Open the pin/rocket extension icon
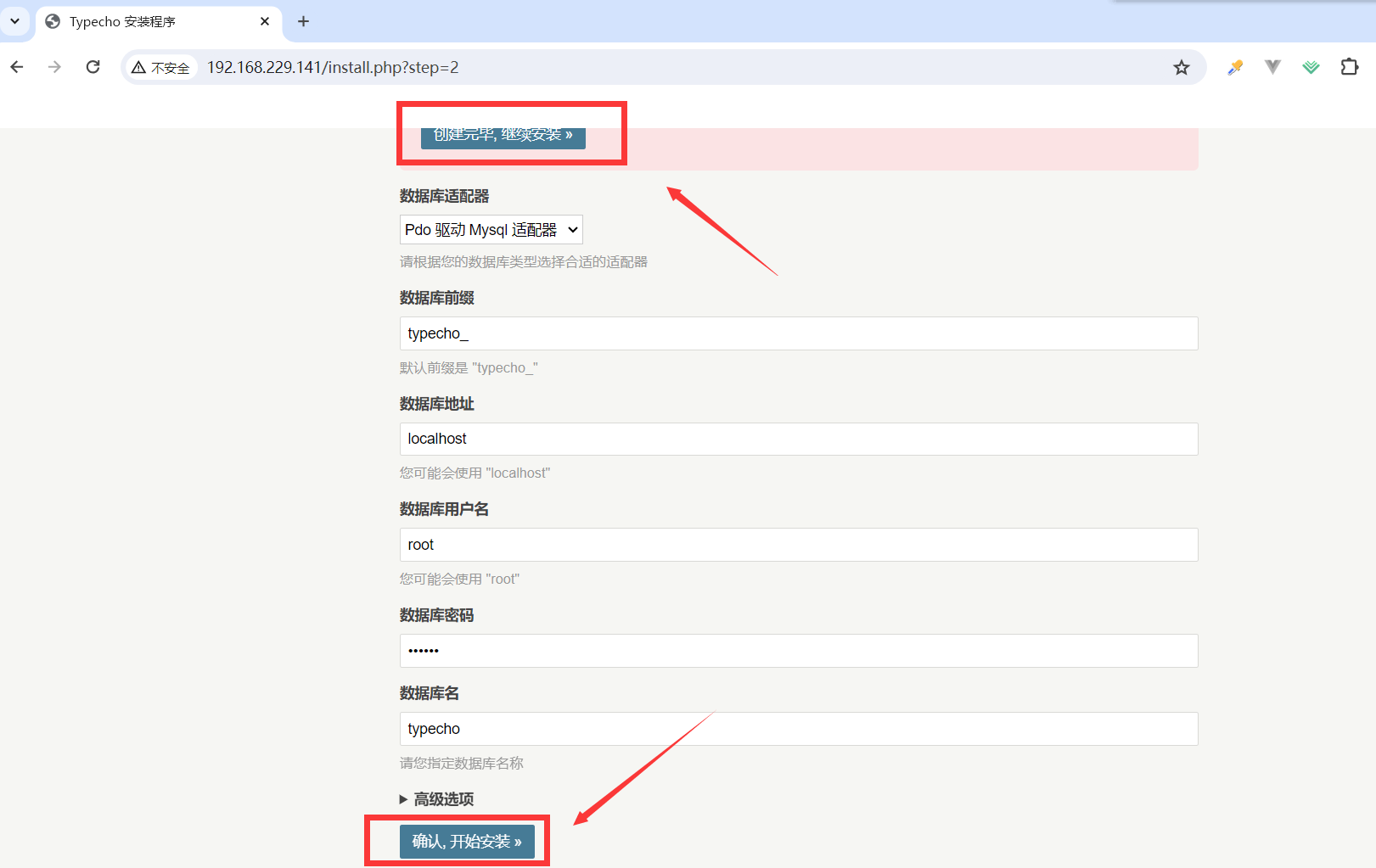The height and width of the screenshot is (868, 1376). click(1235, 67)
